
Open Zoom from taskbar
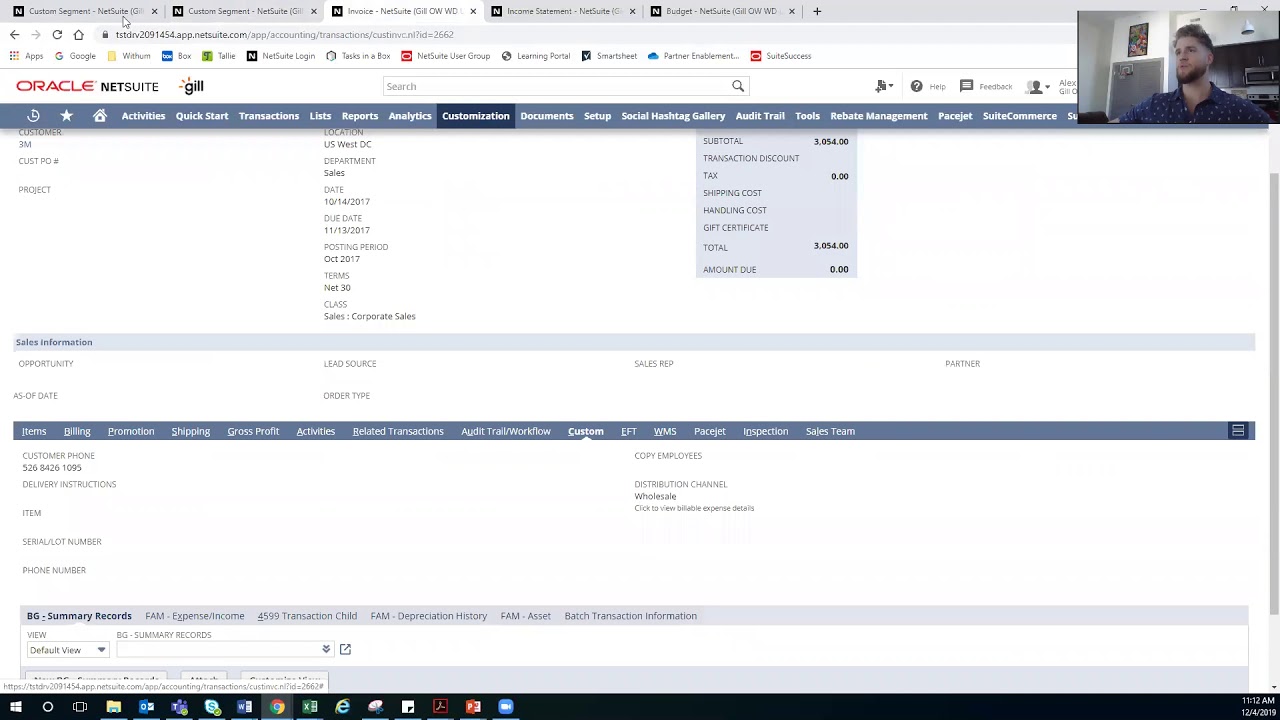(x=506, y=707)
